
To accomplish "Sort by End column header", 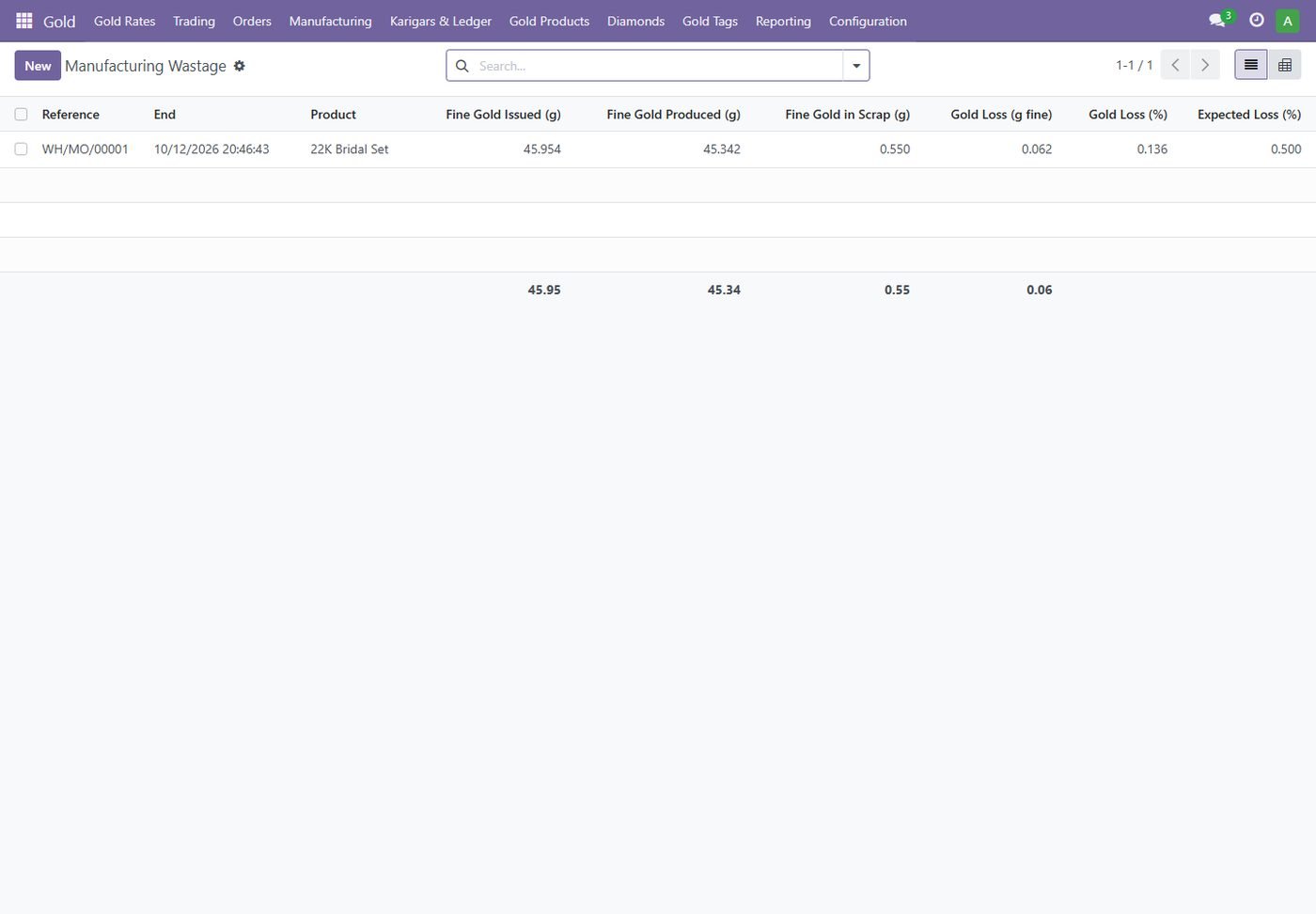I will 164,115.
